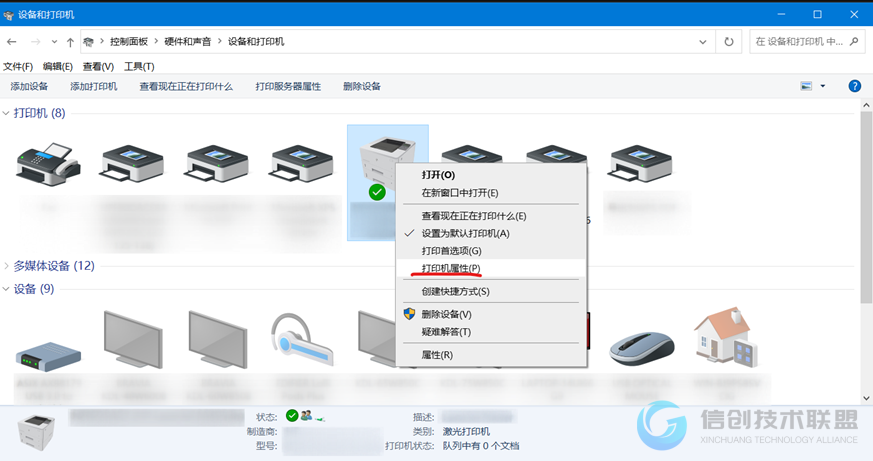873x461 pixels.
Task: Click the search magnifier icon
Action: point(854,41)
